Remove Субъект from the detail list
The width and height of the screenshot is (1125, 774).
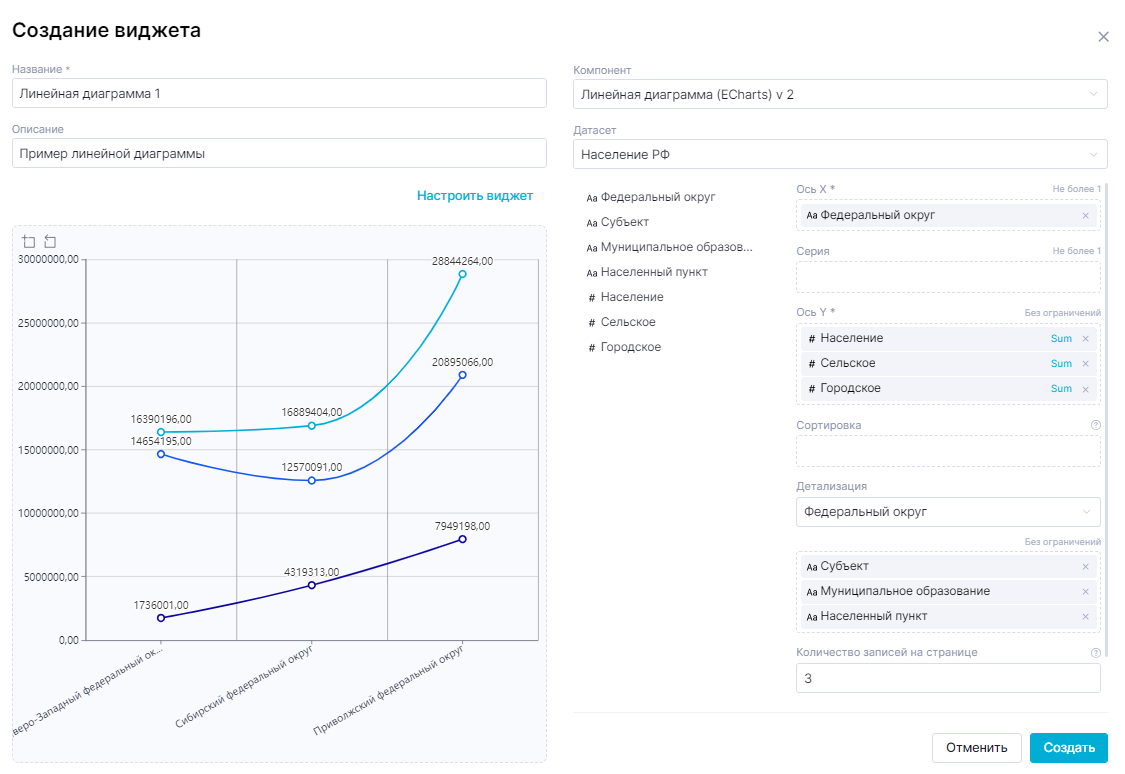(1085, 566)
